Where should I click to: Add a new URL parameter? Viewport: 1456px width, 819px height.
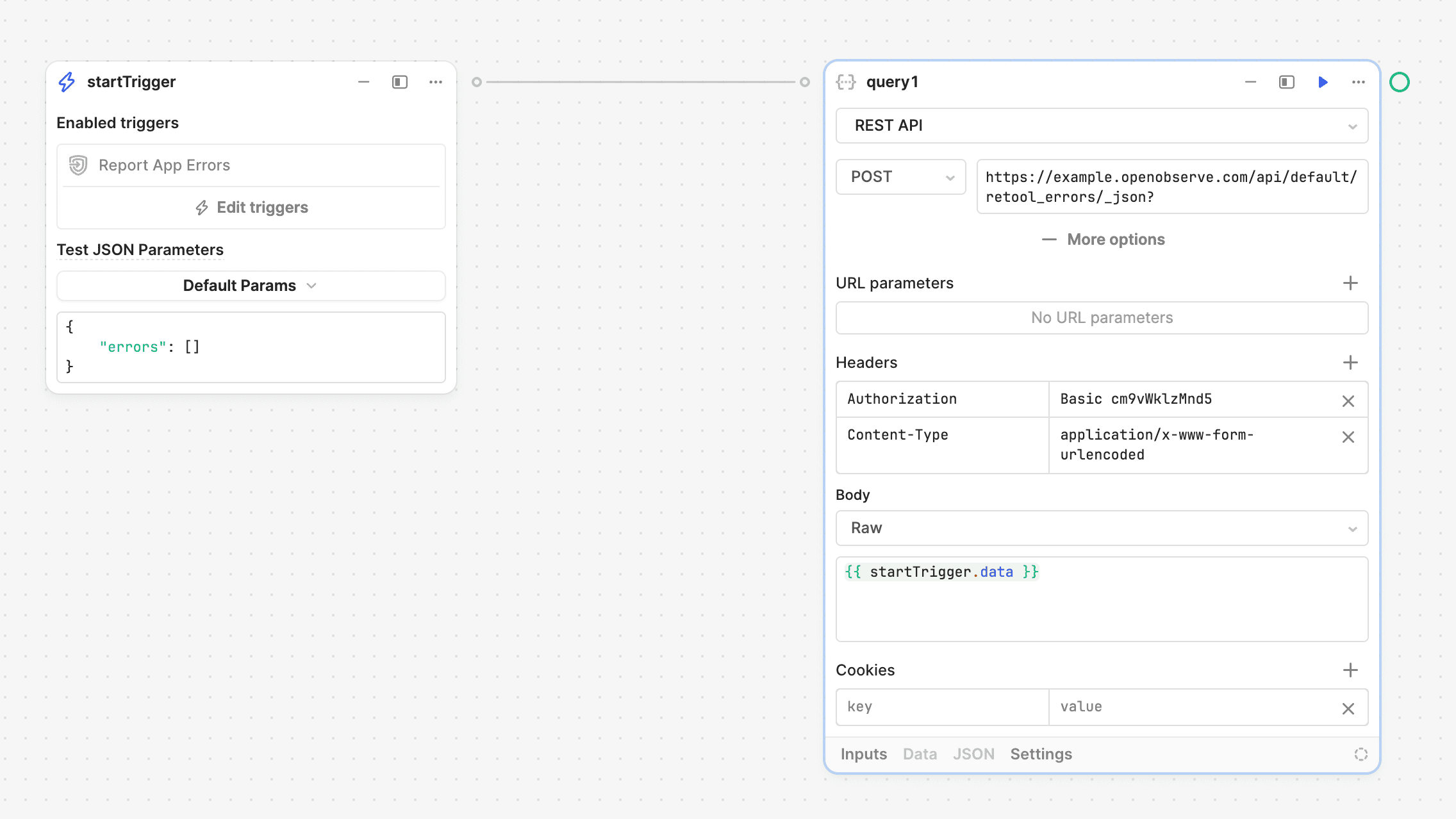[1350, 283]
